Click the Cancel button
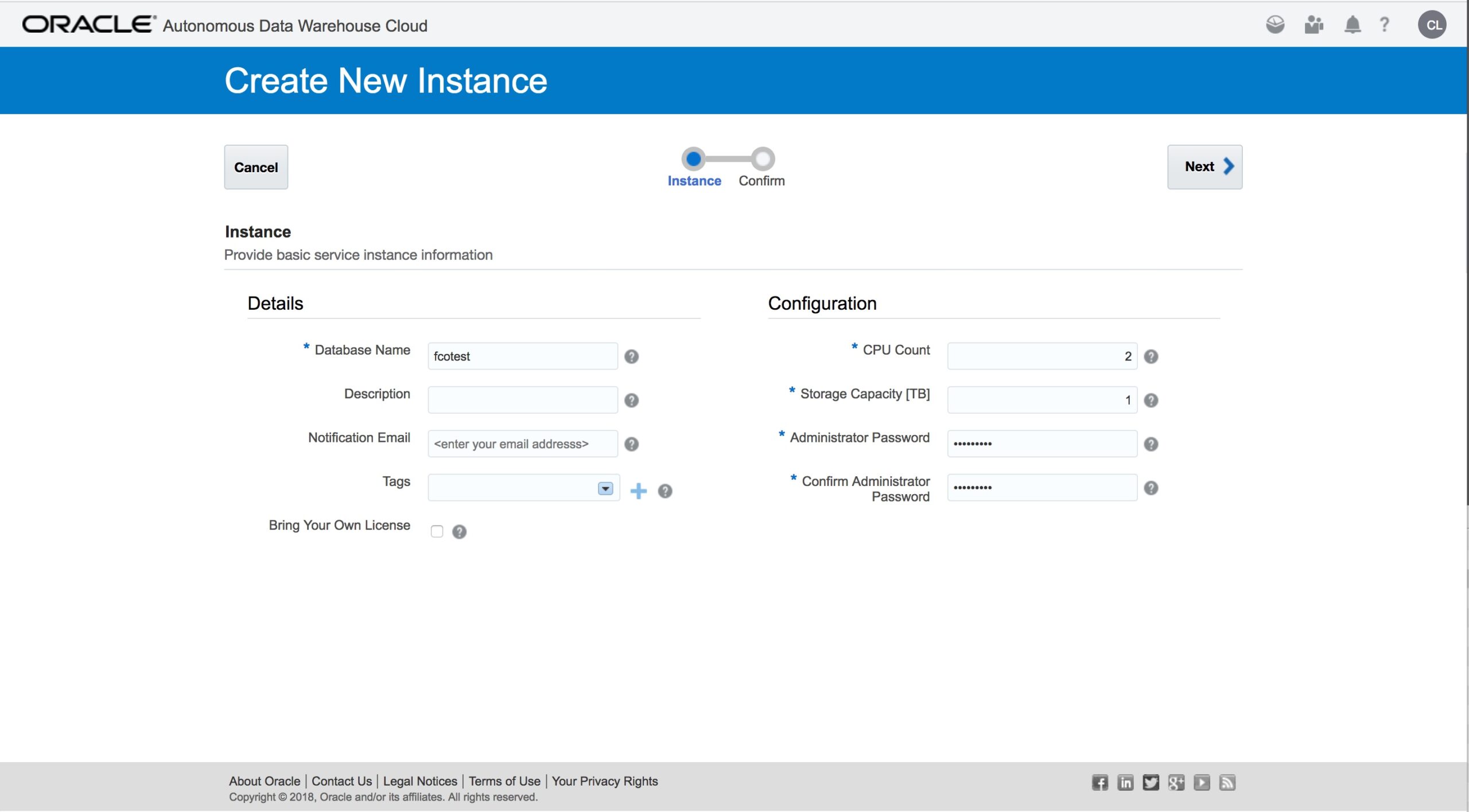 click(256, 167)
